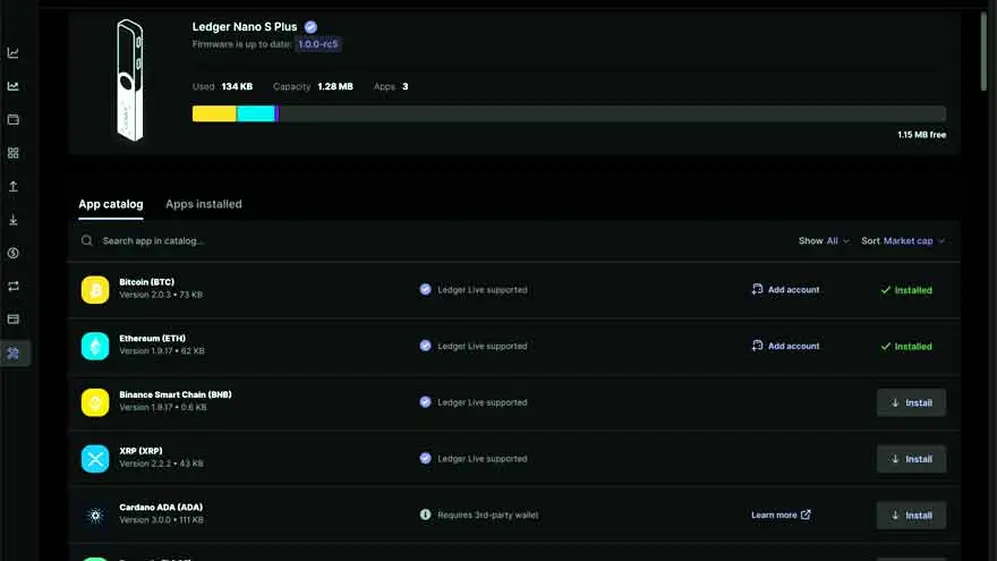Screen dimensions: 997x561
Task: Click the Ledger Live supported text for Ethereum
Action: click(482, 346)
